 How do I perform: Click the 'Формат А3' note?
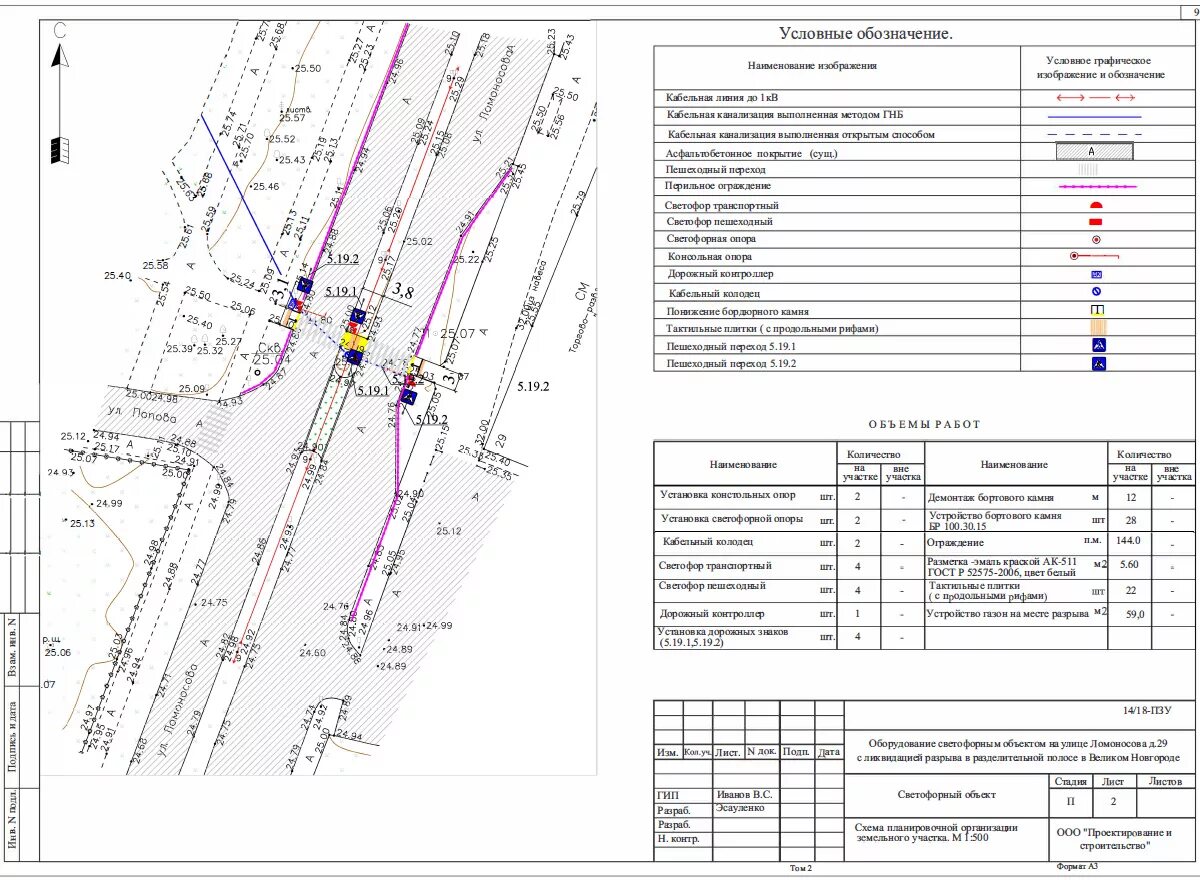click(x=1077, y=866)
